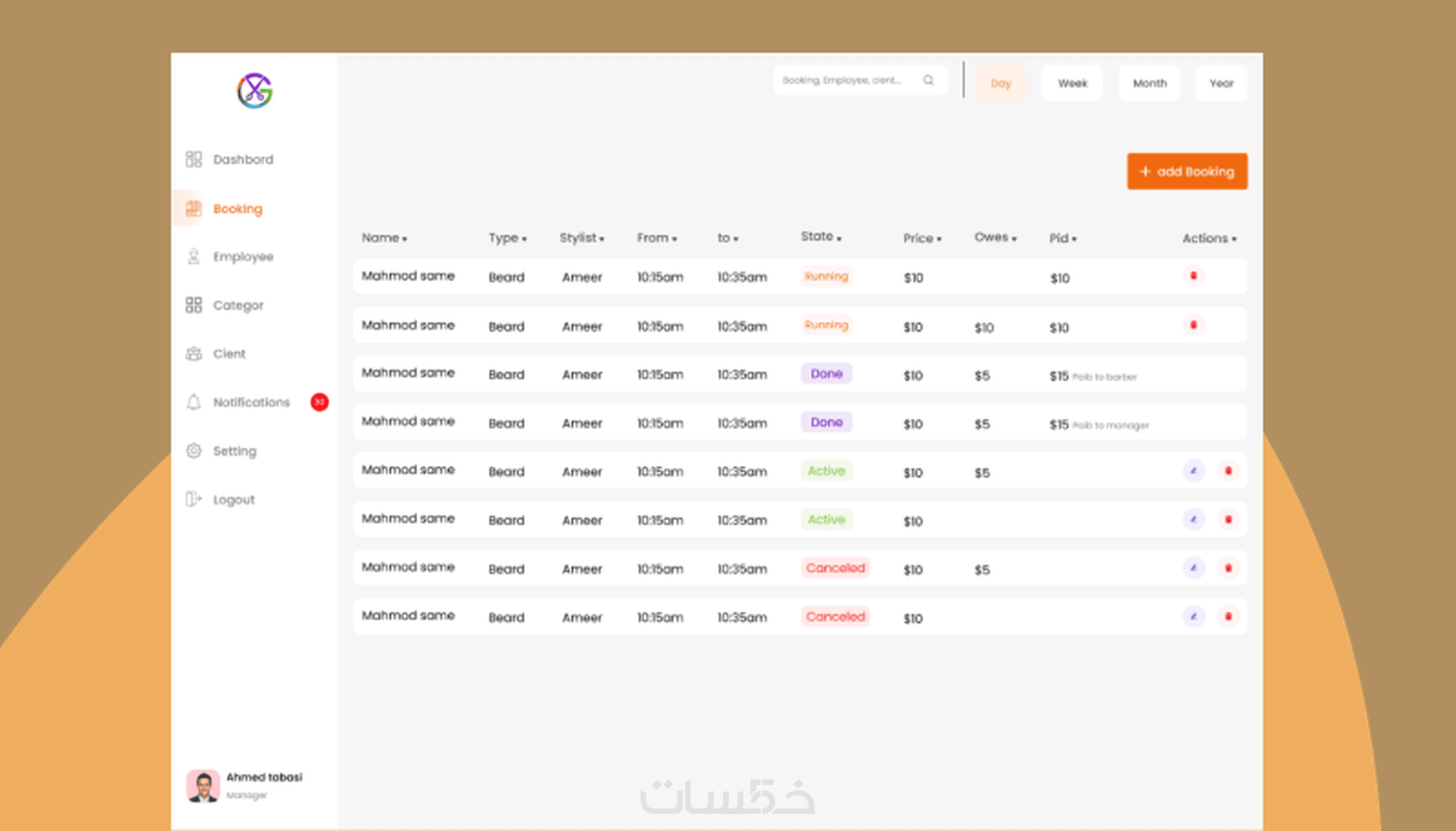Click the red notifications count badge
The width and height of the screenshot is (1456, 831).
pyautogui.click(x=319, y=402)
